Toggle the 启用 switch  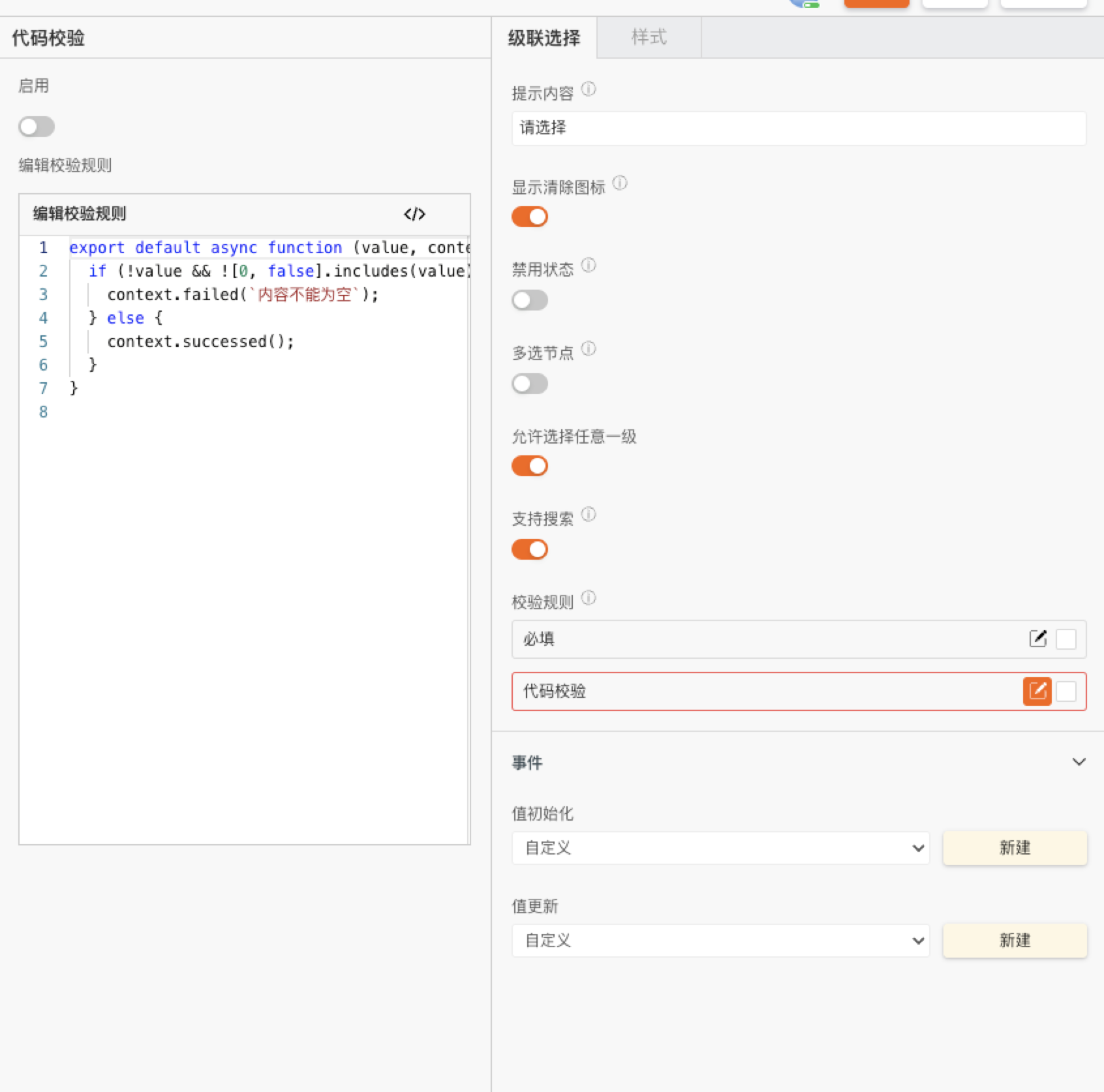37,127
